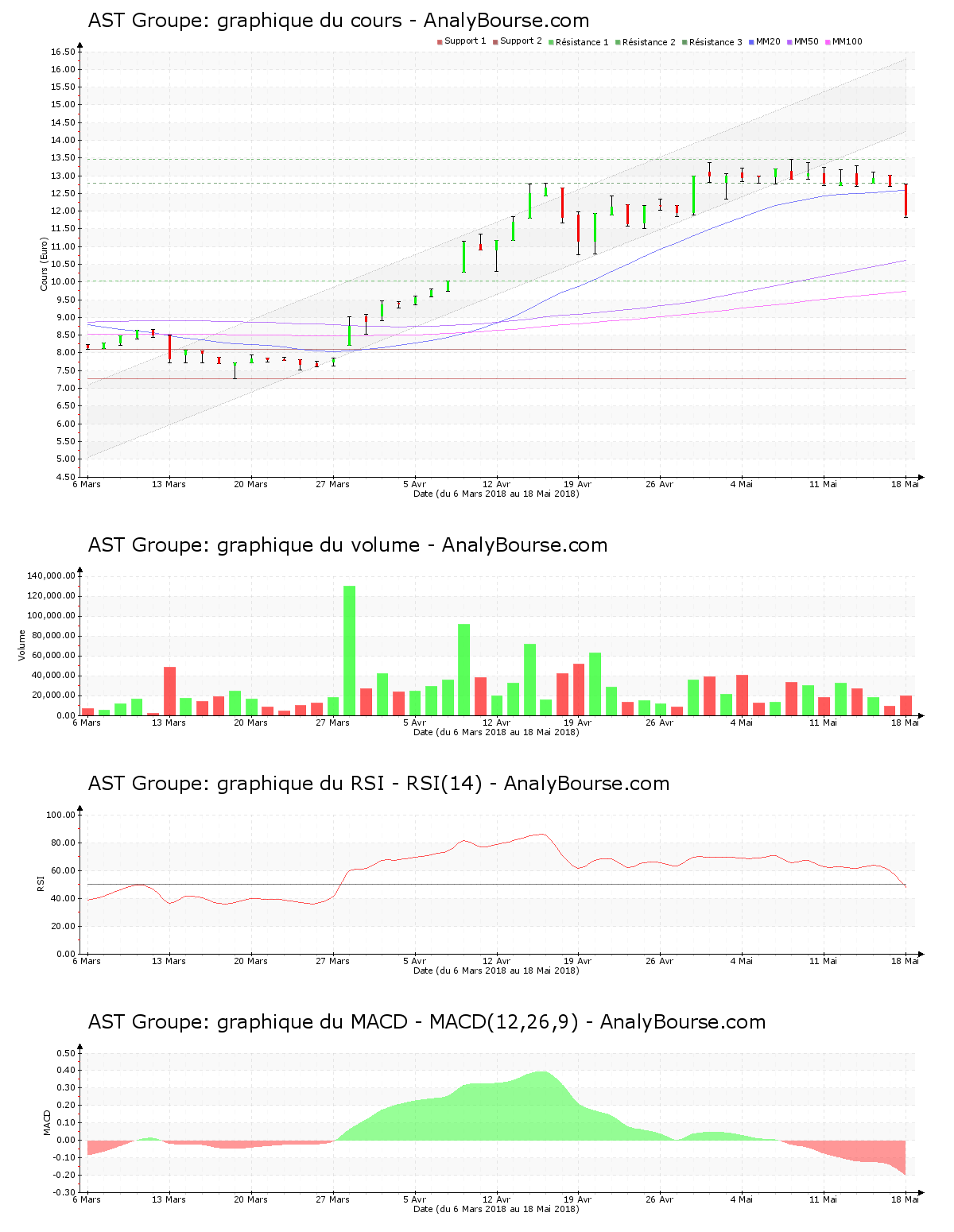The image size is (954, 1232).
Task: Click the vertical 'RSI' axis label
Action: click(41, 883)
